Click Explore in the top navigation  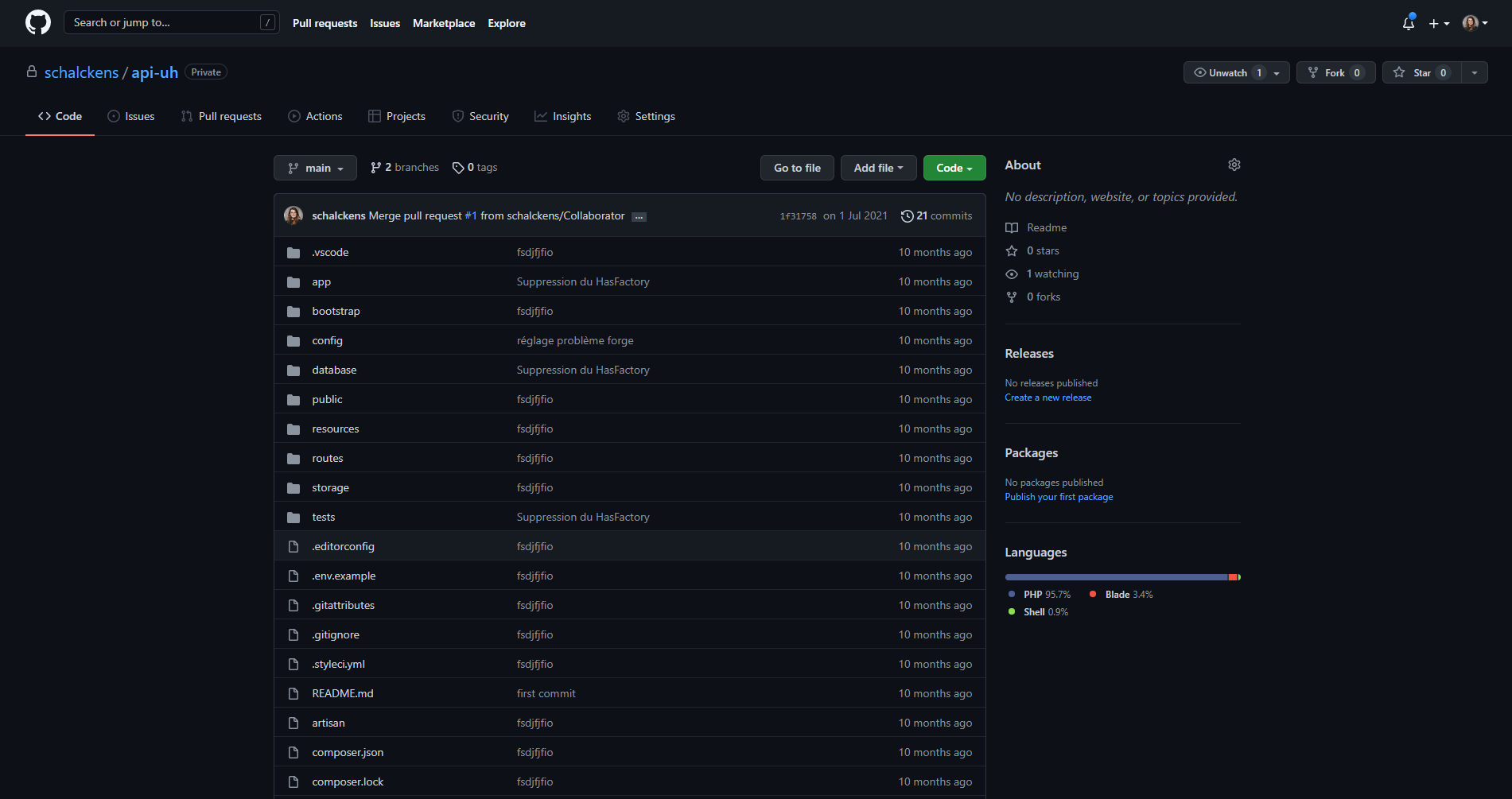pyautogui.click(x=507, y=23)
